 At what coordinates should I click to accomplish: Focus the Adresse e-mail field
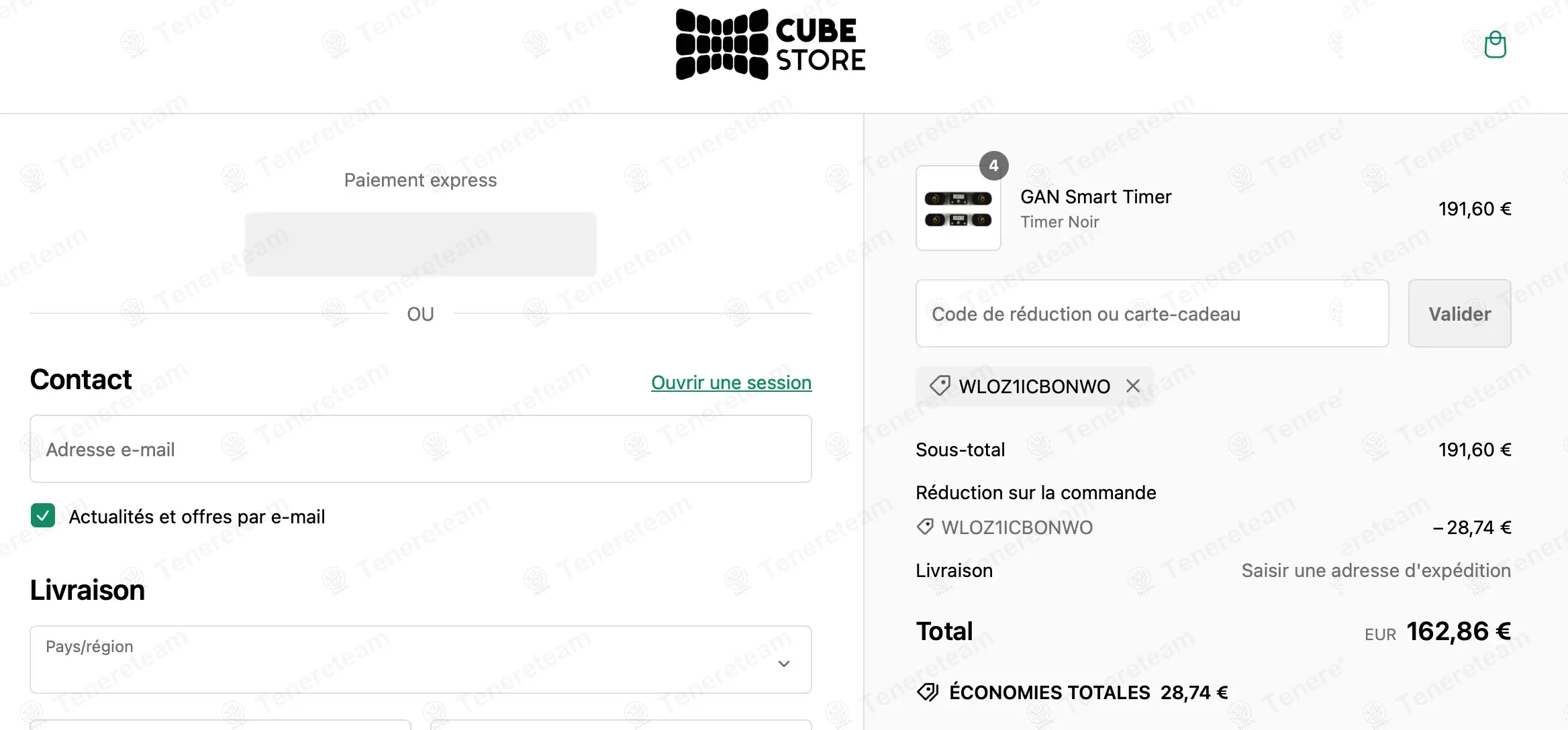click(420, 449)
